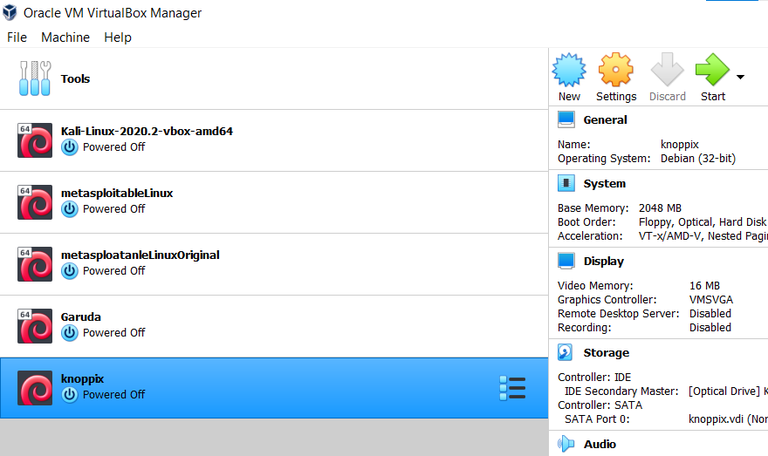Click the power state icon under Garuda
Screen dimensions: 768x456
(x=70, y=333)
